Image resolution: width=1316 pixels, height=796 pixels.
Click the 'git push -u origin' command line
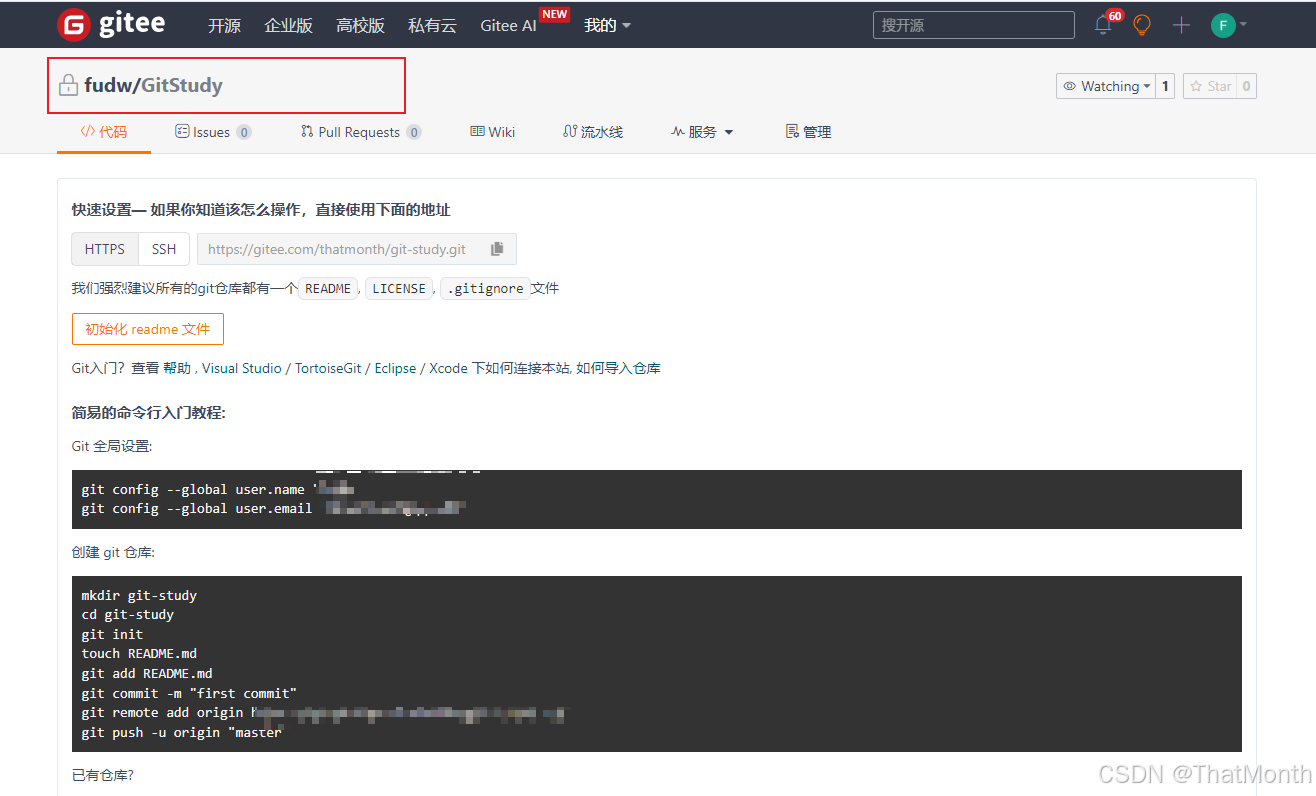point(181,732)
